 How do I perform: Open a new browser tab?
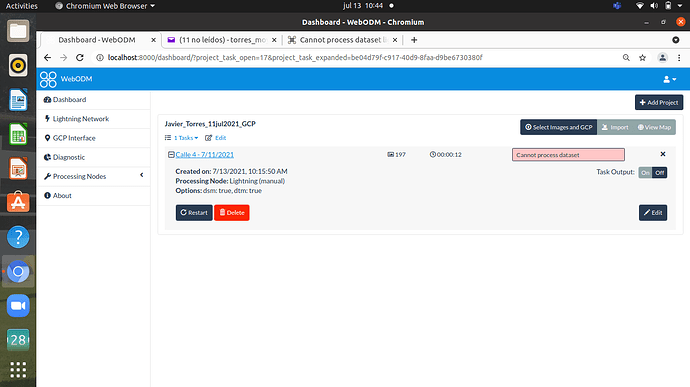(x=414, y=40)
